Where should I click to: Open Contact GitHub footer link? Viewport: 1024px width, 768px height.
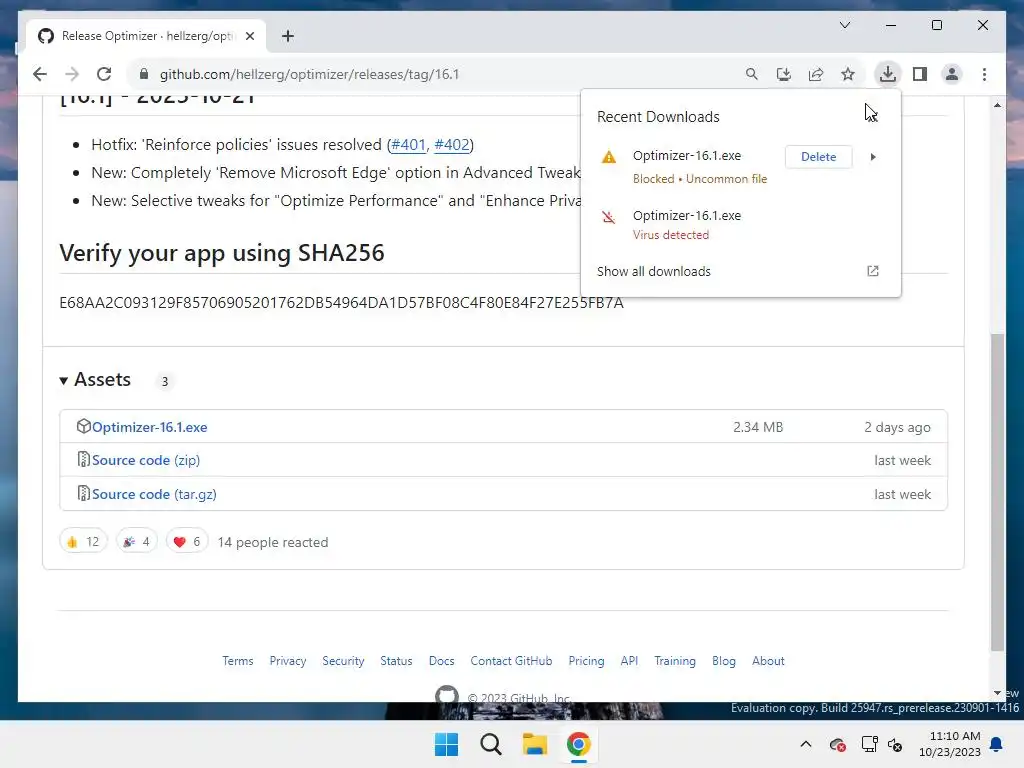coord(511,661)
